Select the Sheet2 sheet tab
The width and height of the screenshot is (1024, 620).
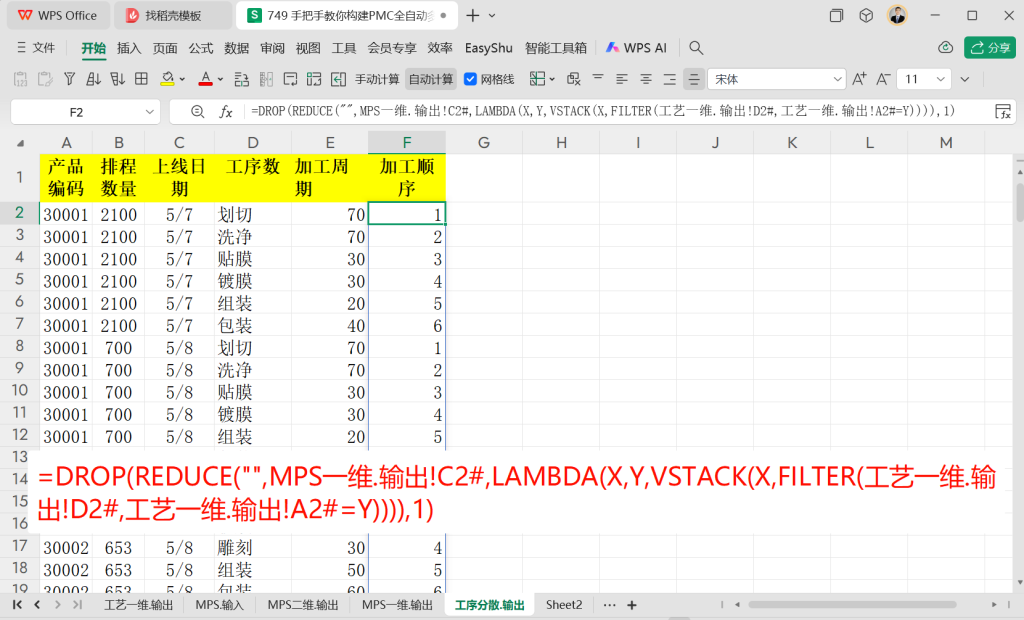pos(564,605)
